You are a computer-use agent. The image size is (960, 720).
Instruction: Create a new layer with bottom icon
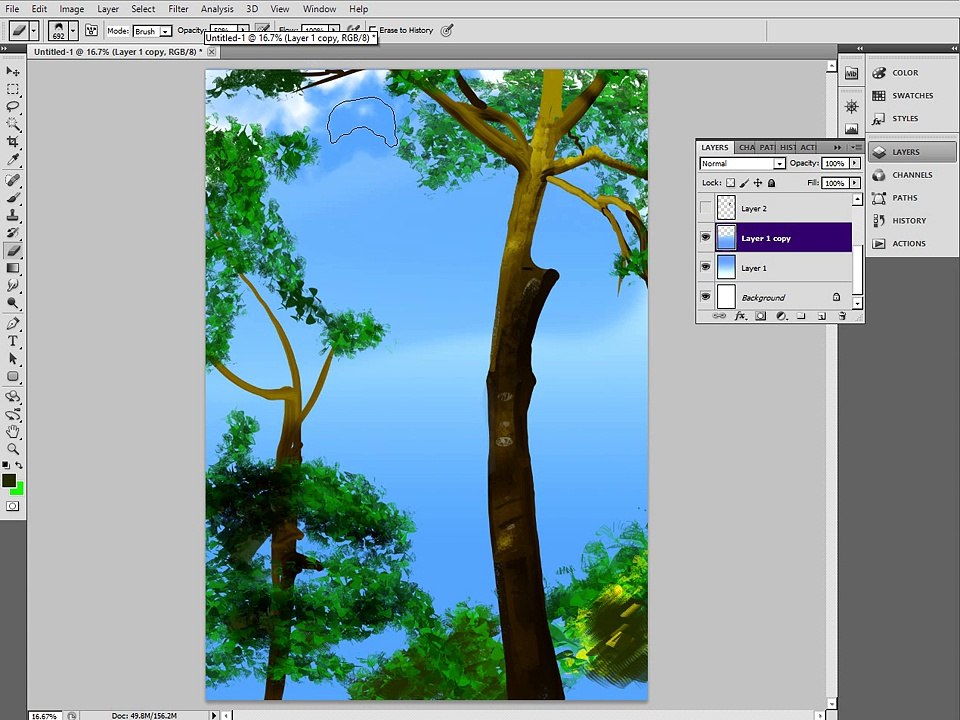(x=822, y=316)
